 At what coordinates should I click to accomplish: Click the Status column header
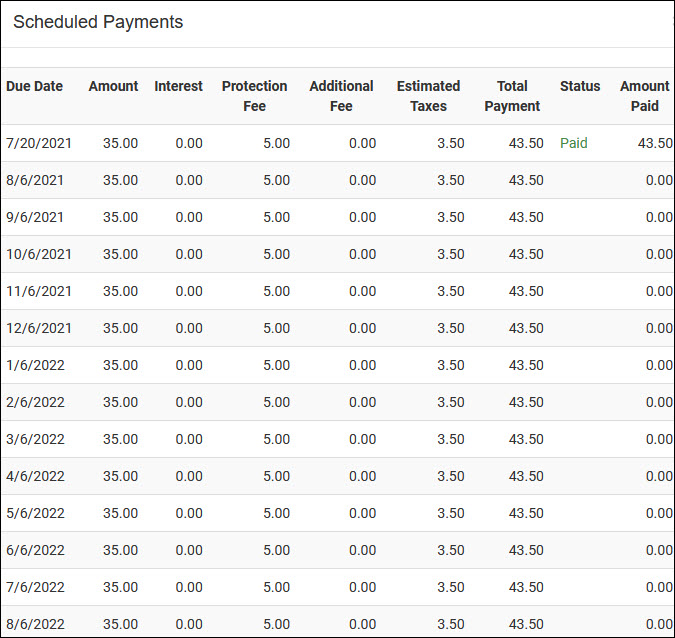point(580,86)
